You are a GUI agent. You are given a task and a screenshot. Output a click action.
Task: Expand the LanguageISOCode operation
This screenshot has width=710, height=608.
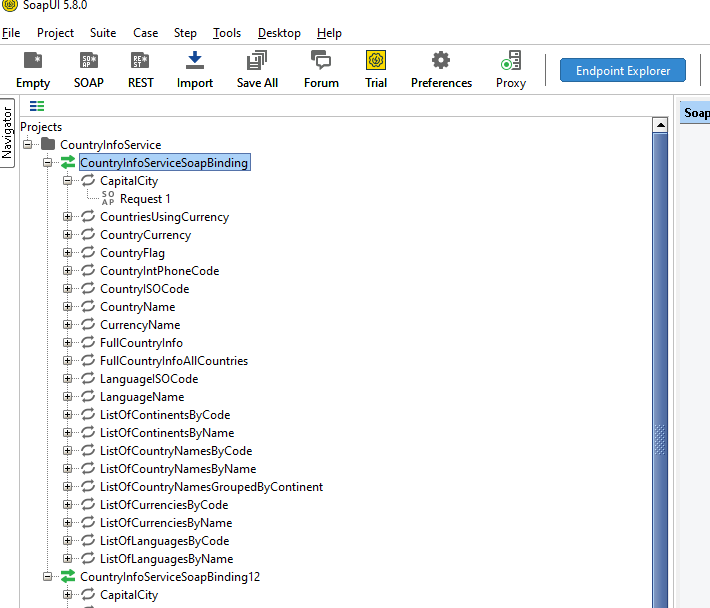(67, 378)
